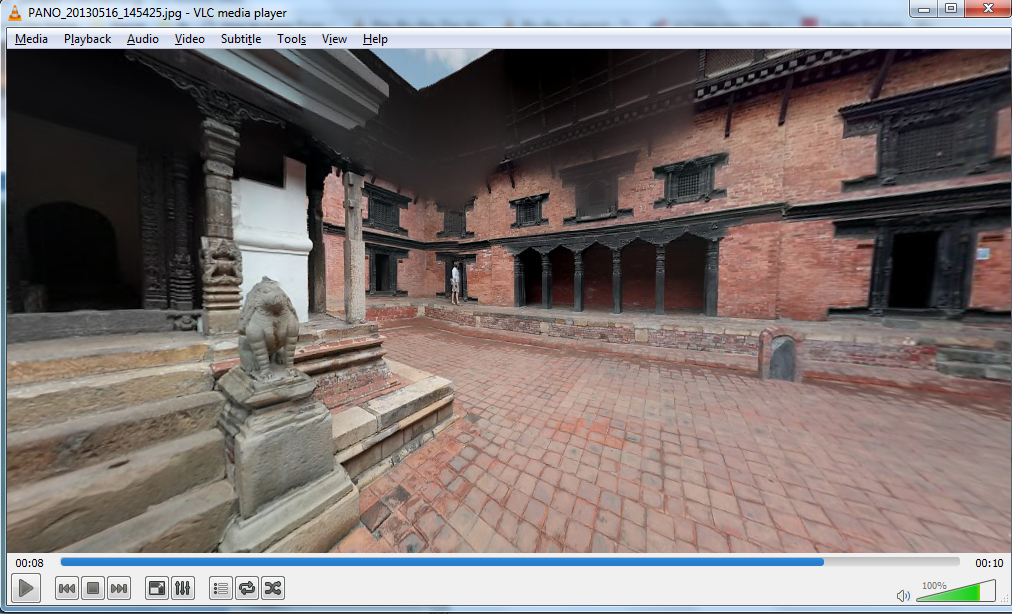Click the playback seek bar
This screenshot has width=1012, height=614.
[508, 562]
